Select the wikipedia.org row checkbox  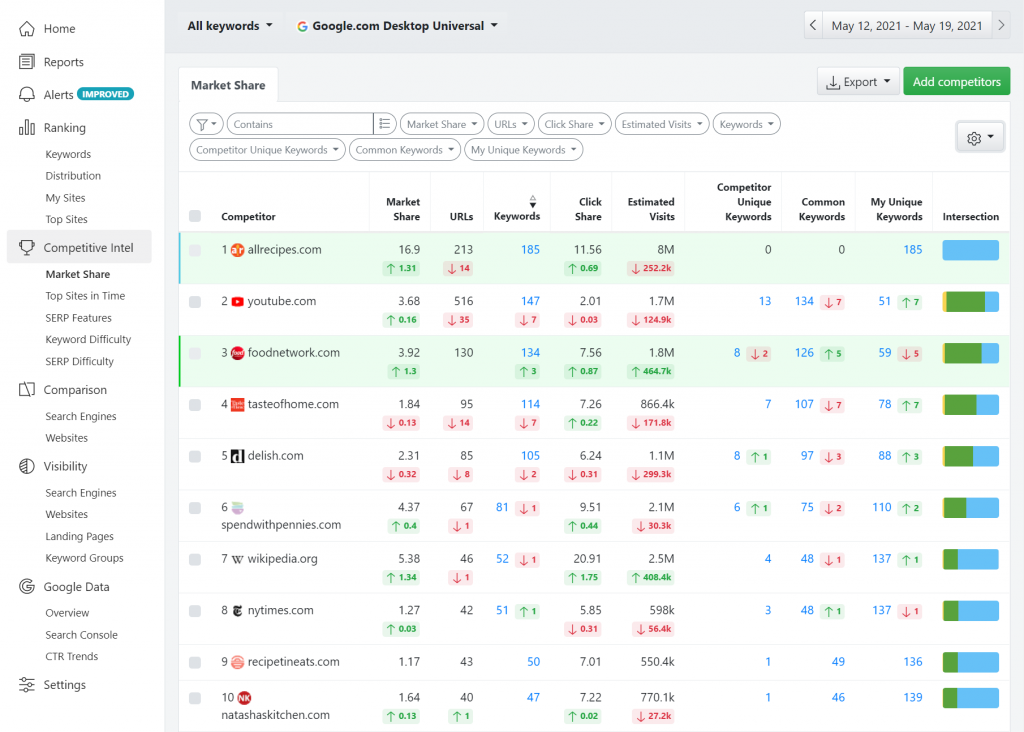(195, 560)
